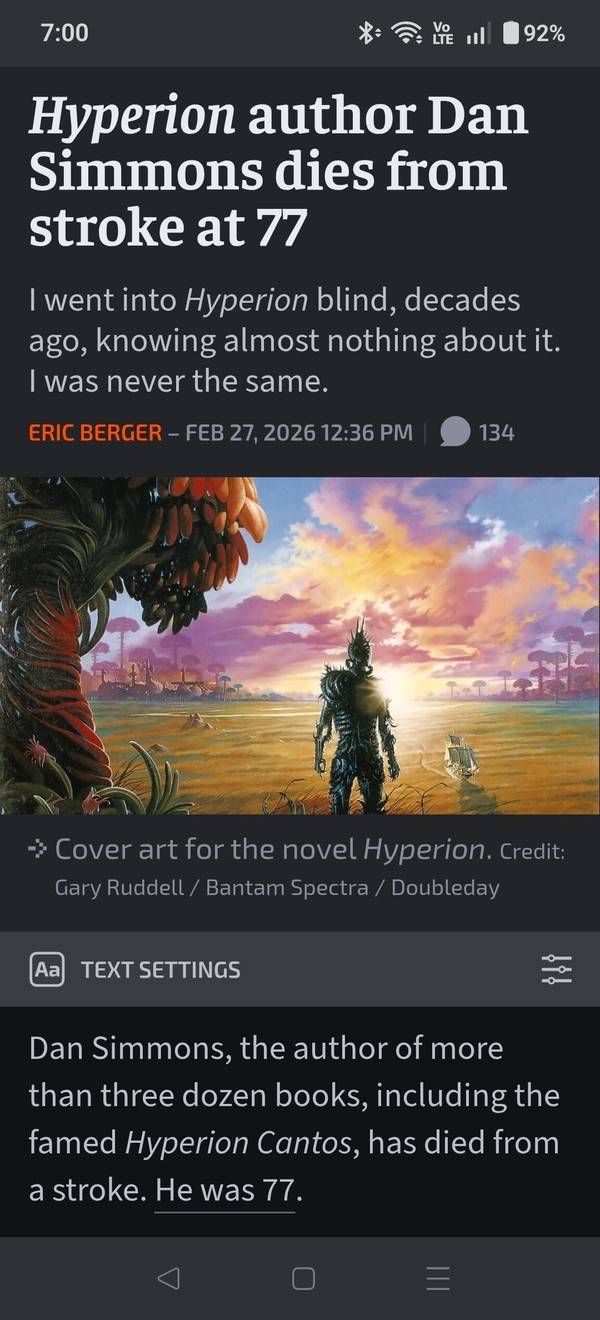Open the comments speech bubble icon
This screenshot has width=600, height=1320.
[x=456, y=432]
